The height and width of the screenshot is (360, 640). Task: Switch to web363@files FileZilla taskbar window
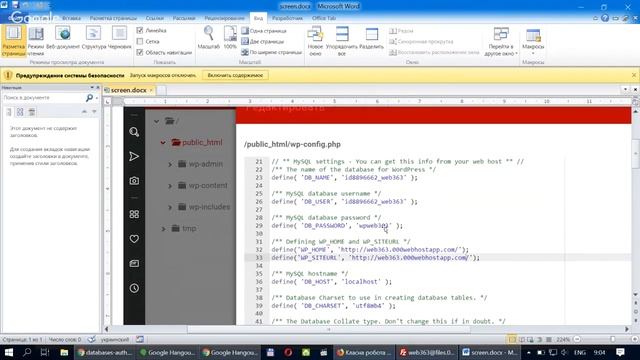427,352
